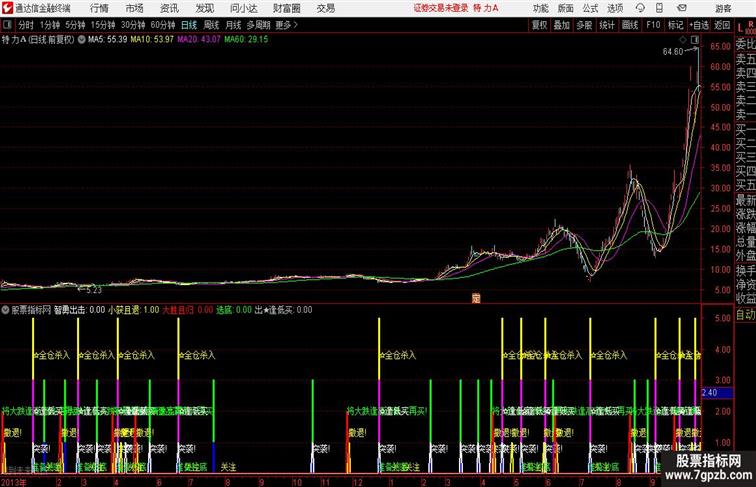Click the diamond icon at chart top-right
The image size is (756, 487).
point(683,40)
